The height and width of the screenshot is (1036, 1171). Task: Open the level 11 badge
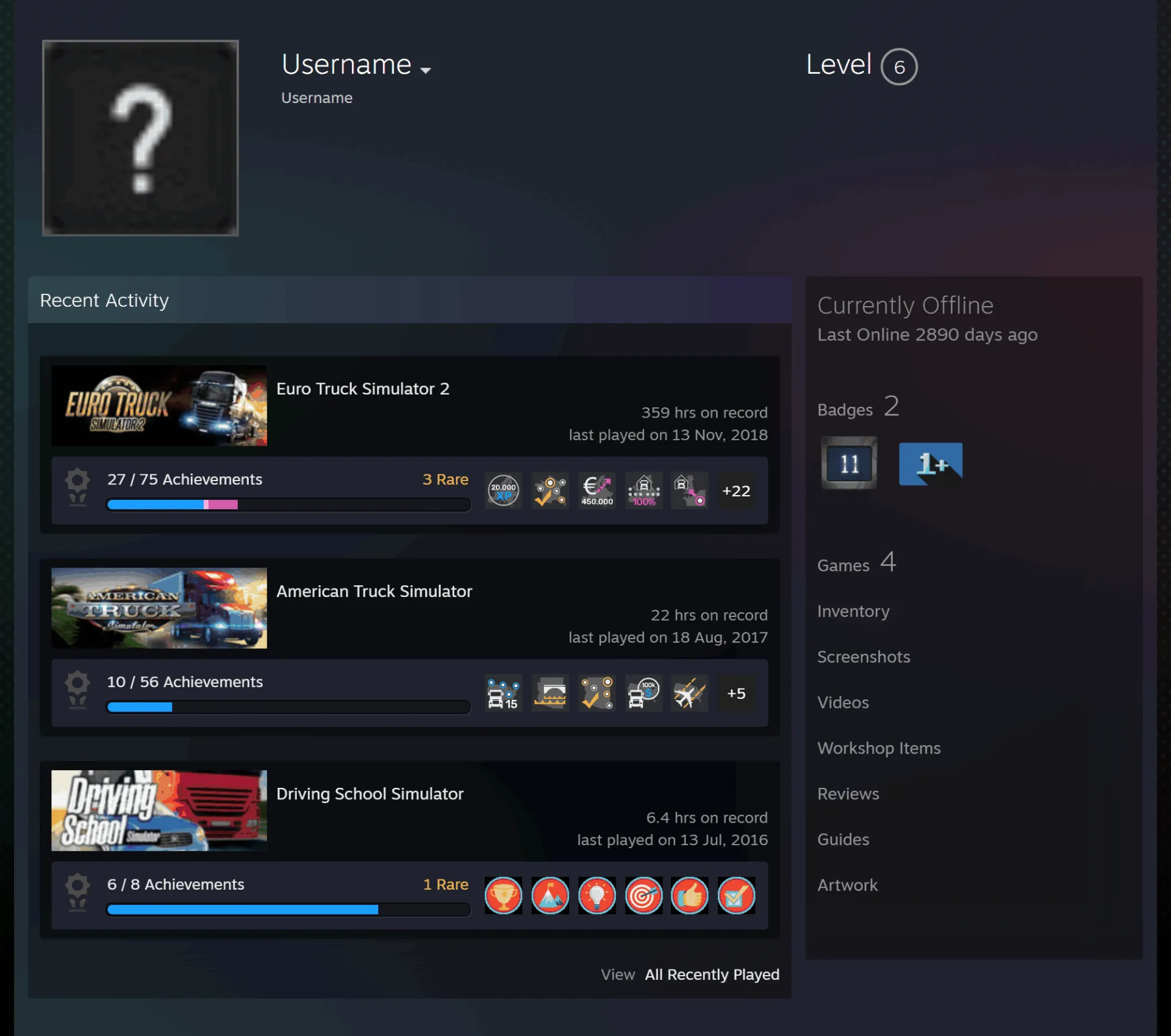click(x=849, y=463)
